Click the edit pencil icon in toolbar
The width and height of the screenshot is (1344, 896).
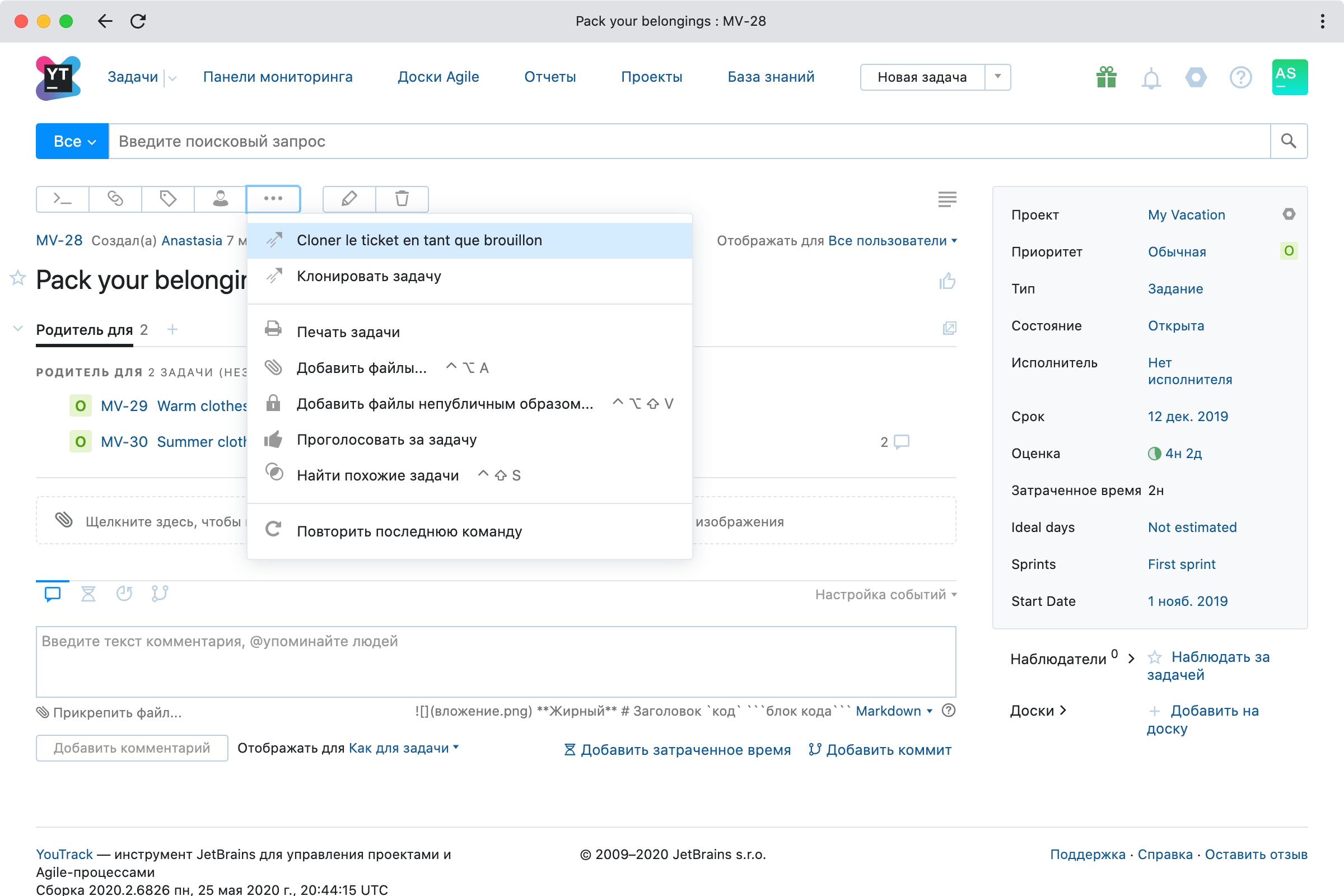coord(348,199)
